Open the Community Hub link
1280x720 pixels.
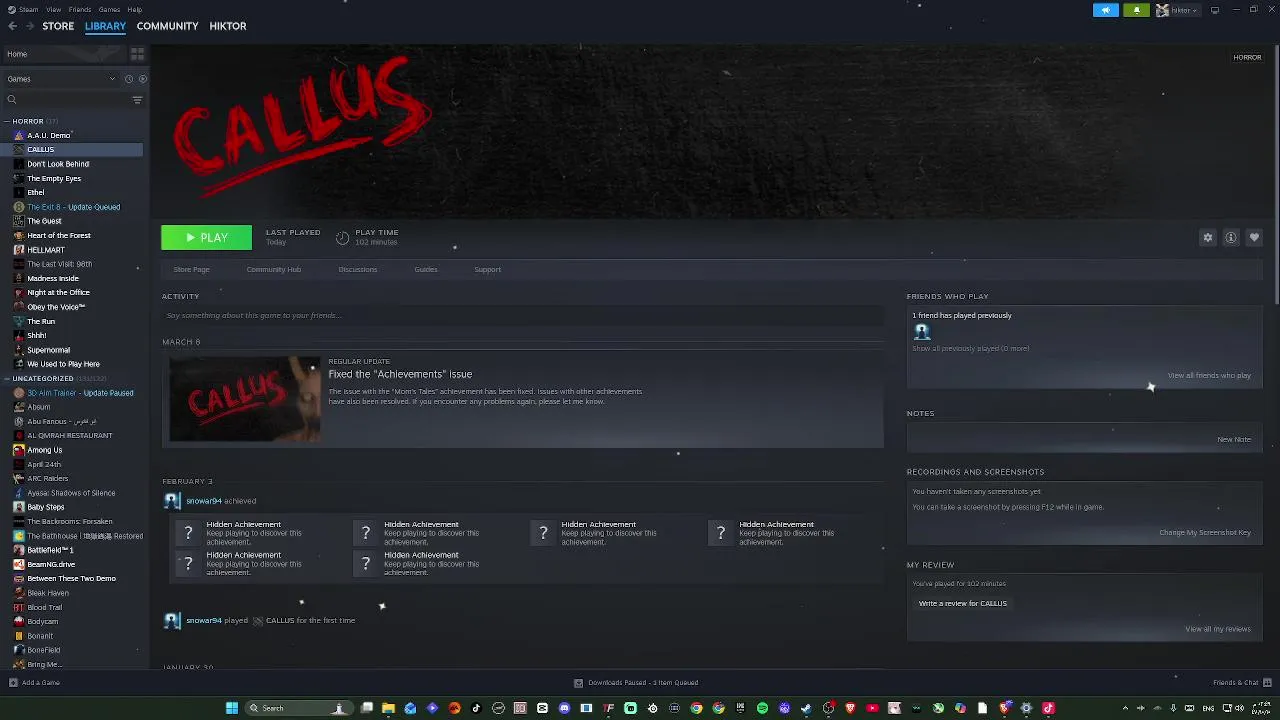[273, 270]
